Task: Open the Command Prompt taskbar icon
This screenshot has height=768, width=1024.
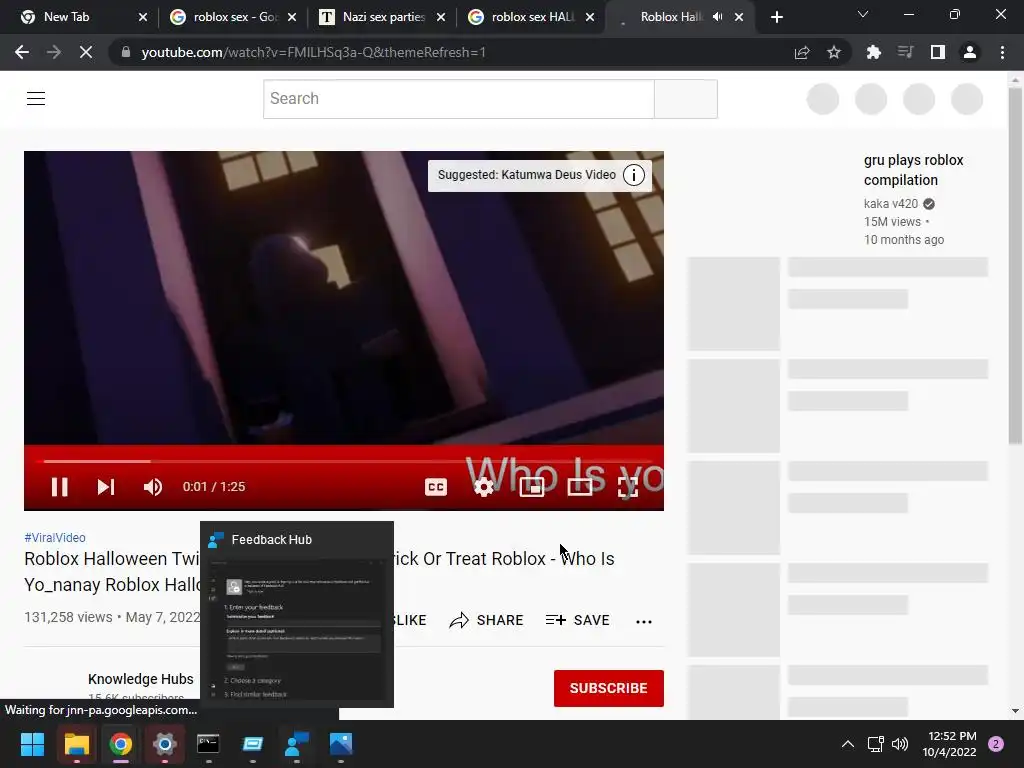Action: [208, 744]
